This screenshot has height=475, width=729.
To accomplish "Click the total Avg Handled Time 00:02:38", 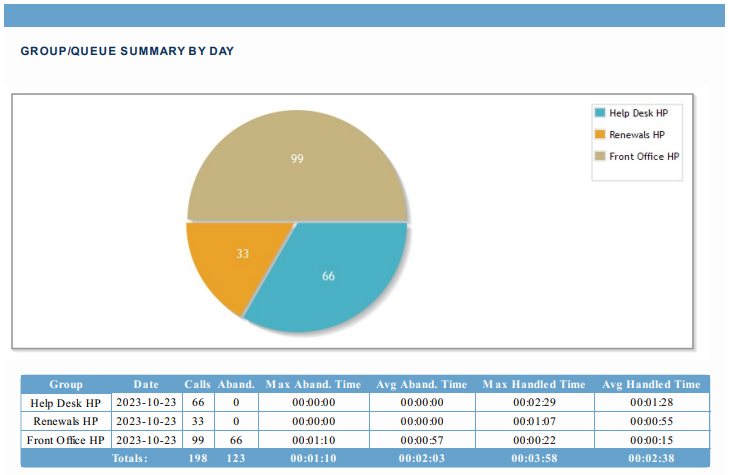I will (x=651, y=458).
